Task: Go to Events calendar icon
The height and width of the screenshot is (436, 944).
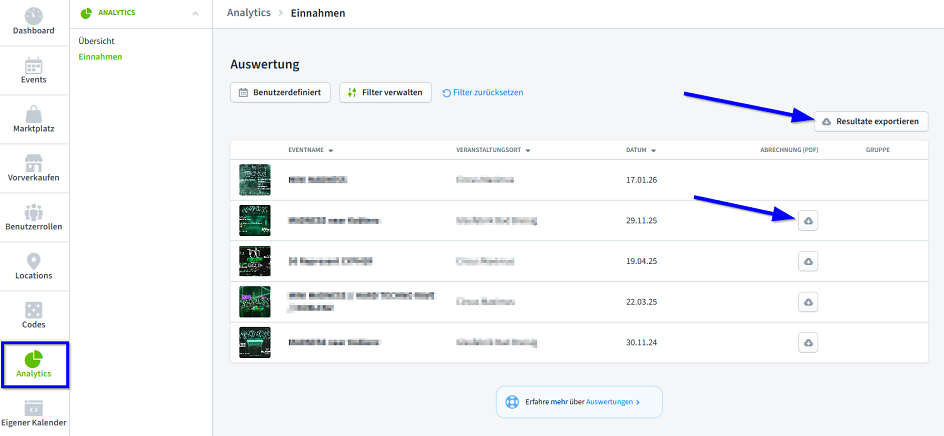Action: tap(34, 65)
